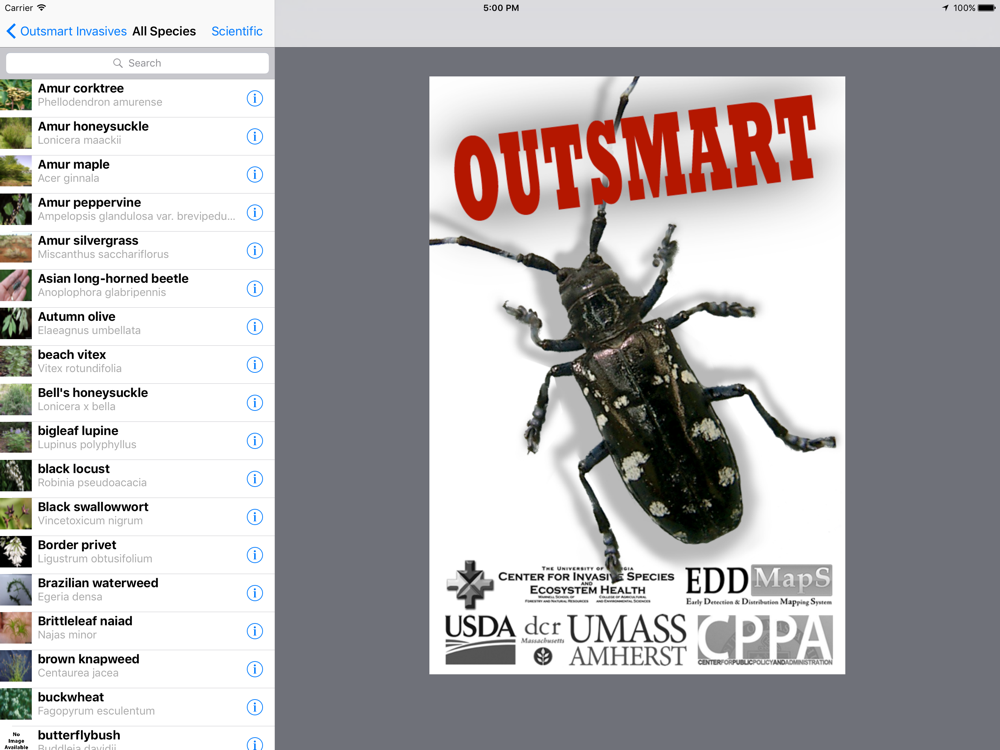Image resolution: width=1000 pixels, height=750 pixels.
Task: Click 'Robinia pseudoacacia' scientific name
Action: click(x=92, y=483)
